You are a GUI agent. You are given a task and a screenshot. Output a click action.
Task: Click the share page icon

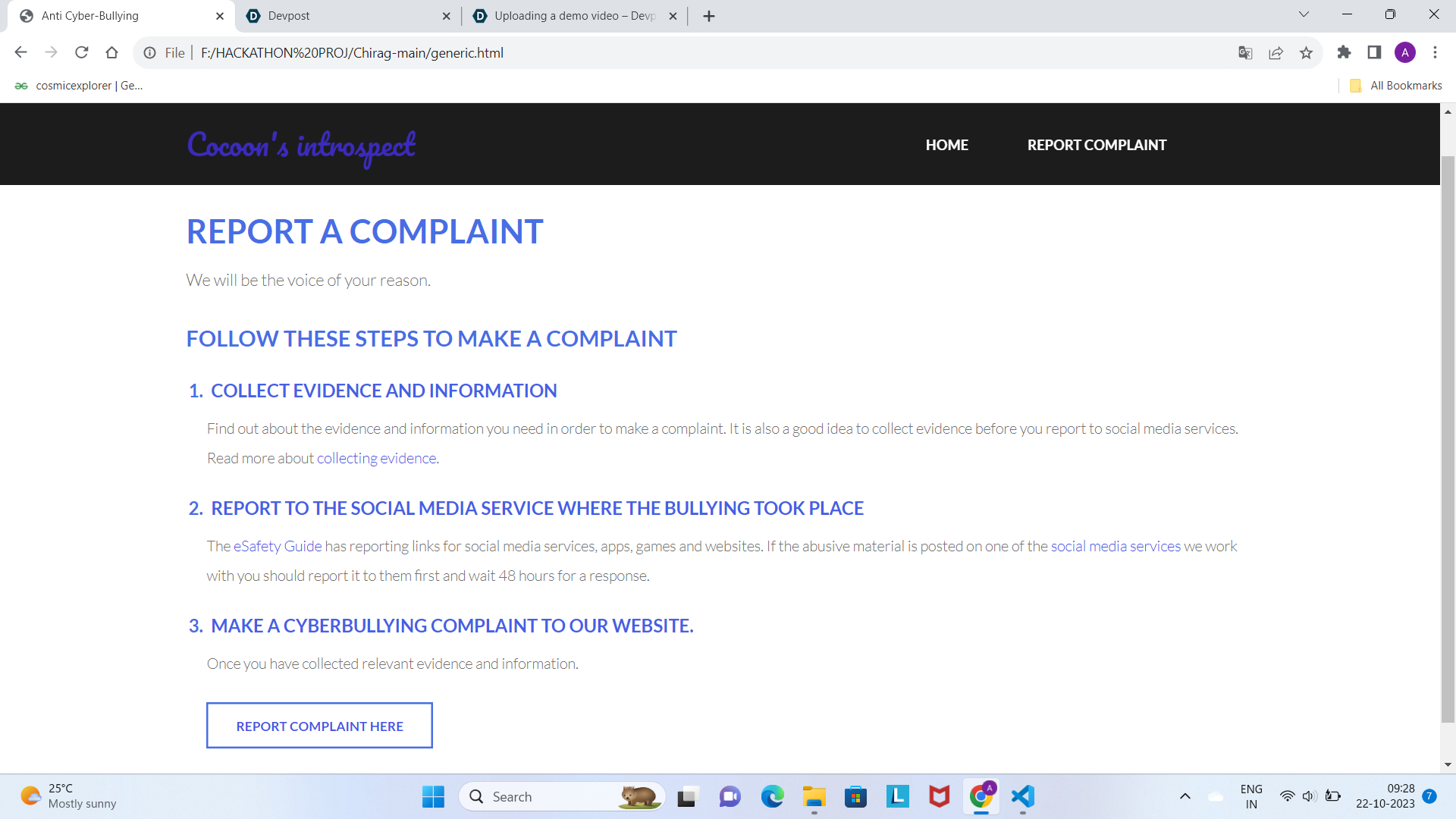click(1276, 52)
